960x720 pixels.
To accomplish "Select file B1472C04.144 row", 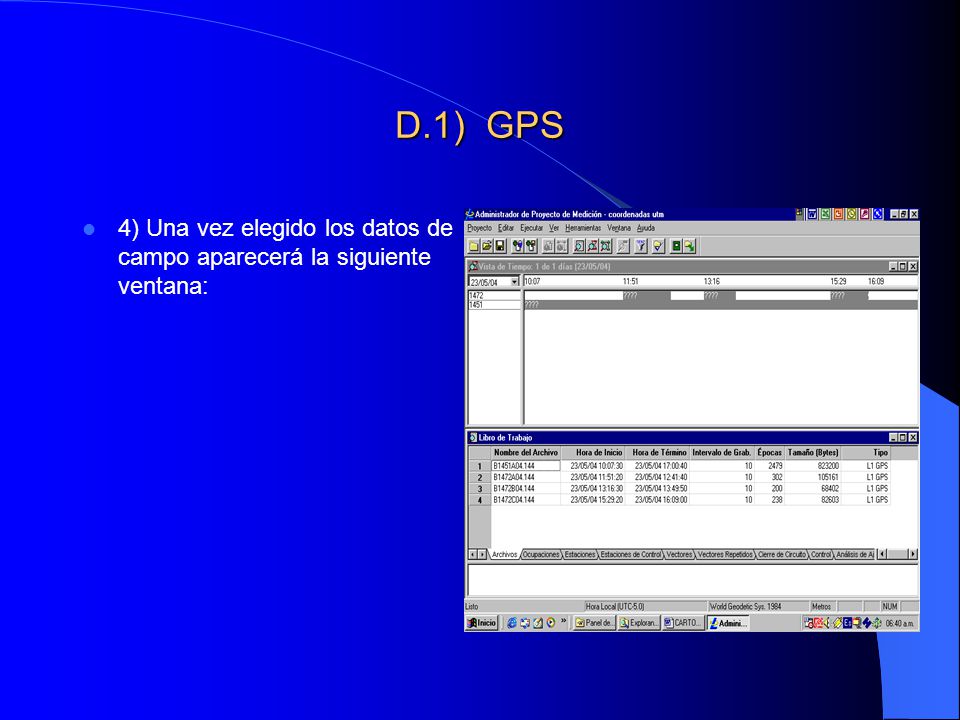I will click(690, 500).
